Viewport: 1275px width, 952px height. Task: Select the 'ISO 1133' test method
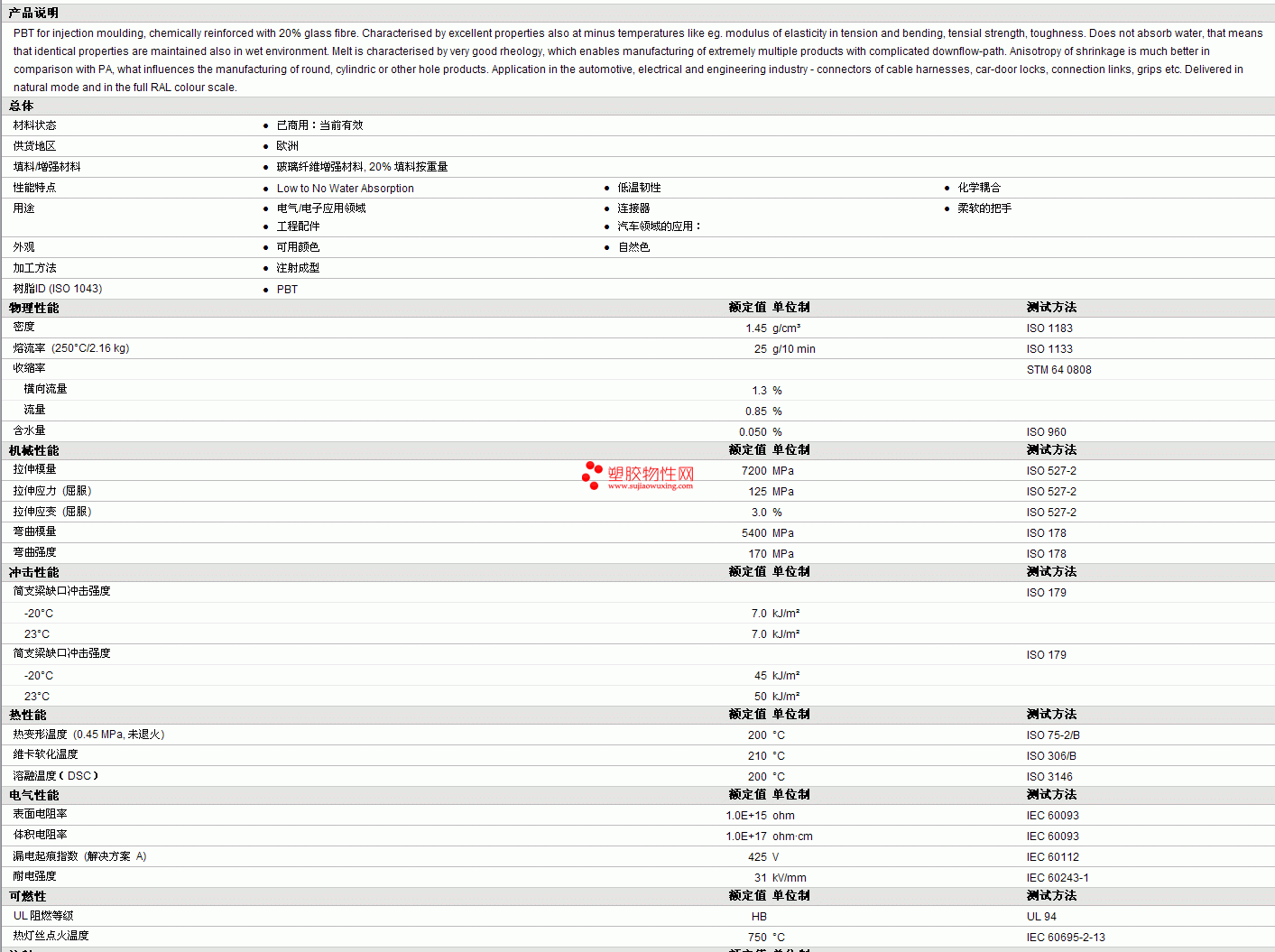[1049, 349]
